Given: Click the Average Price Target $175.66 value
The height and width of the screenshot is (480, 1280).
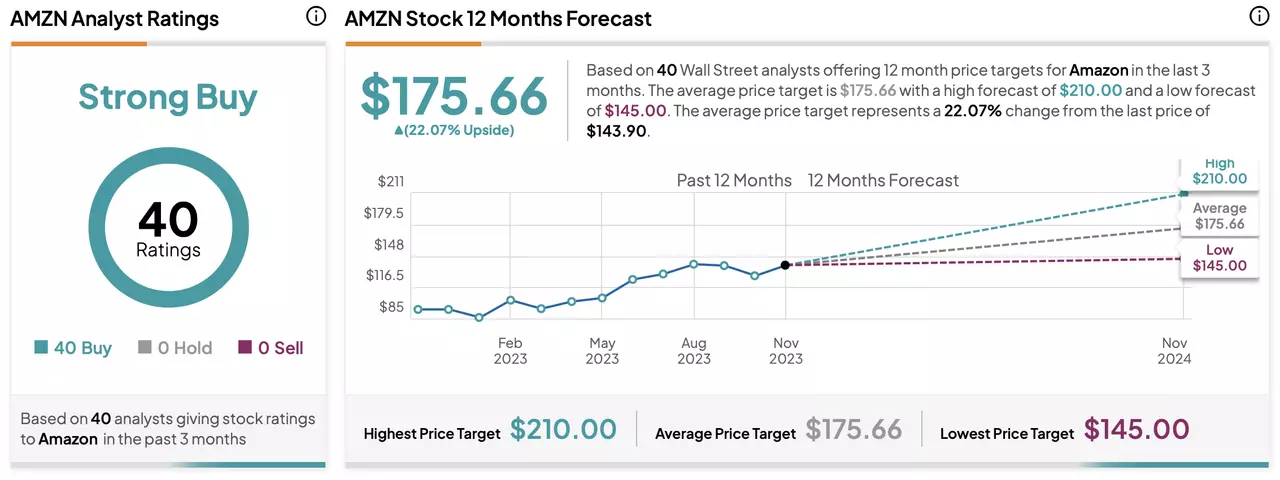Looking at the screenshot, I should tap(854, 430).
